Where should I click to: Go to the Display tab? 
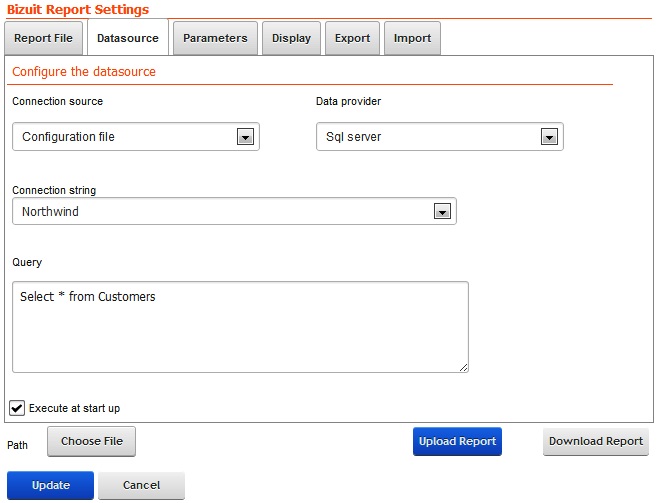(291, 38)
